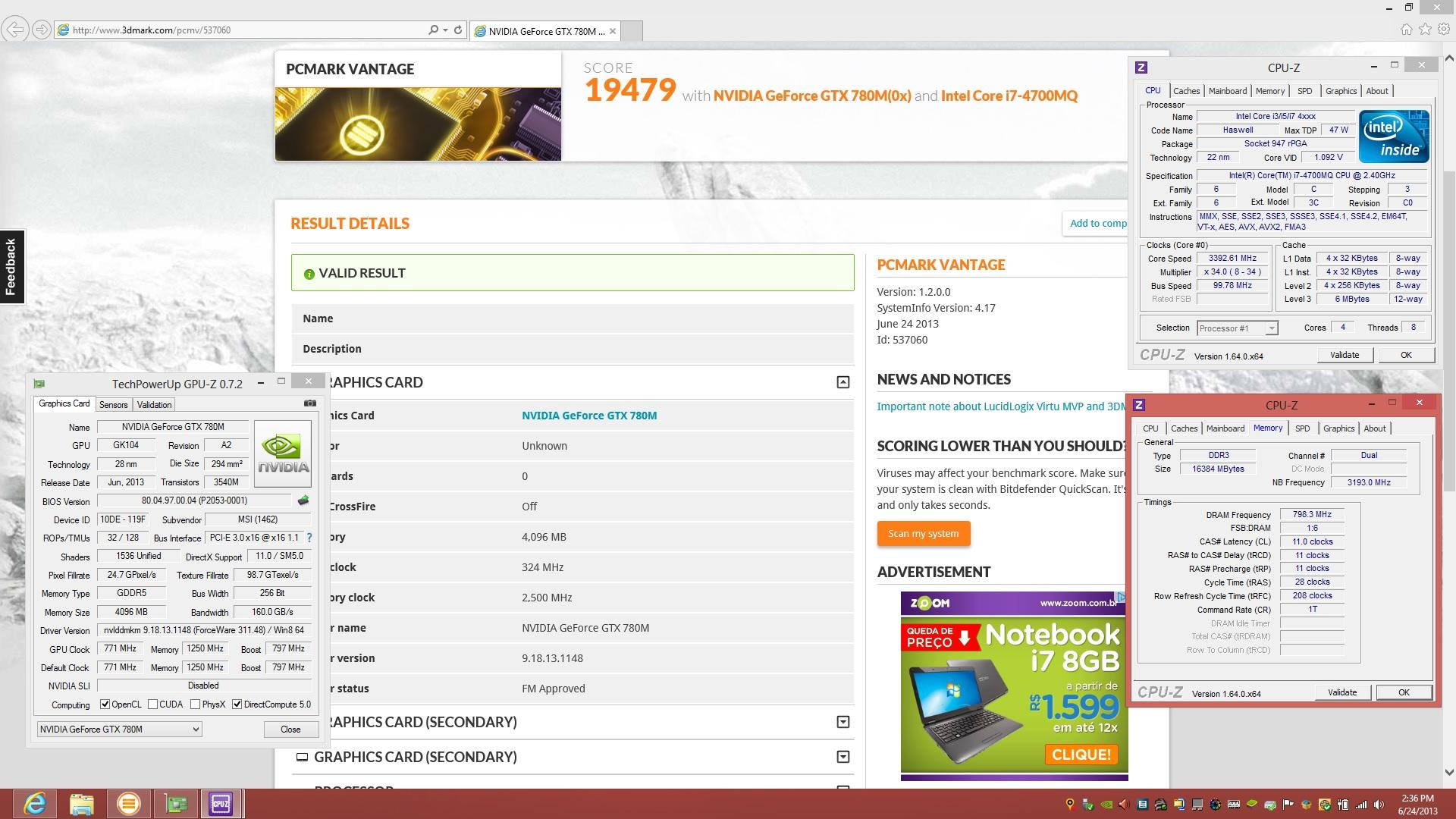Open browser favorites star
The image size is (1456, 819).
tap(1425, 30)
